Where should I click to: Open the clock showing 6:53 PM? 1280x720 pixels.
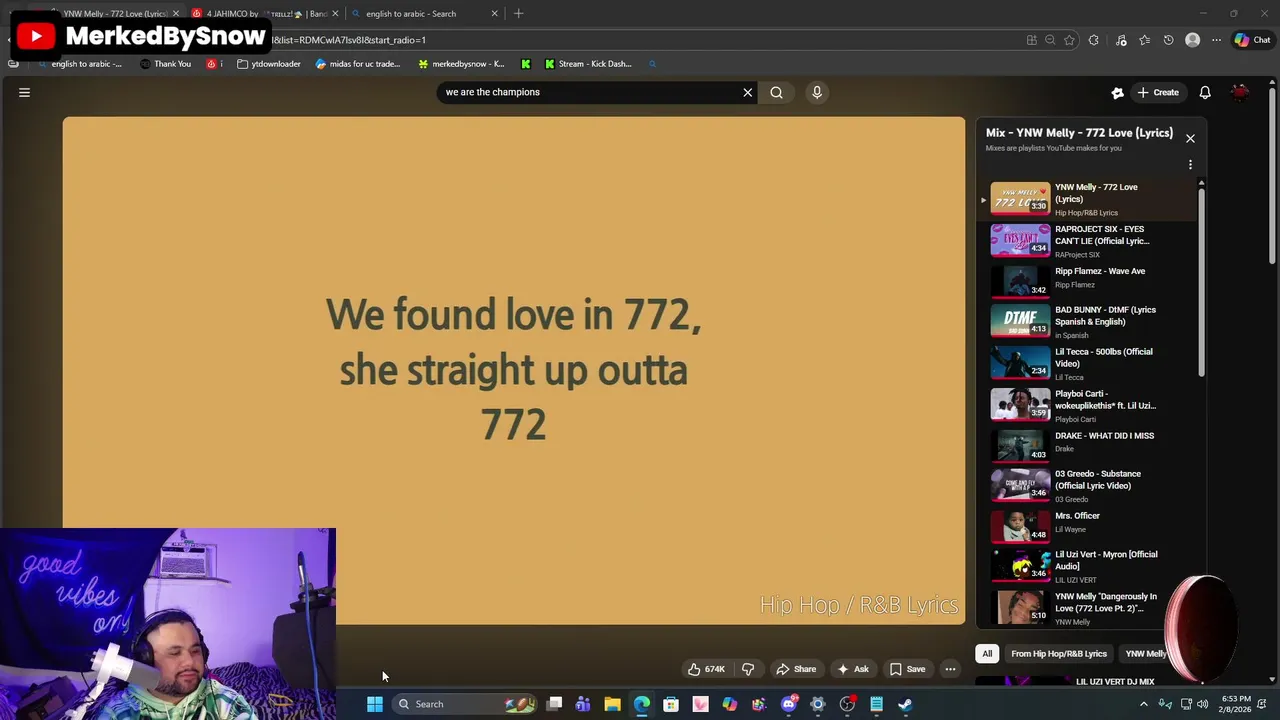pyautogui.click(x=1236, y=704)
